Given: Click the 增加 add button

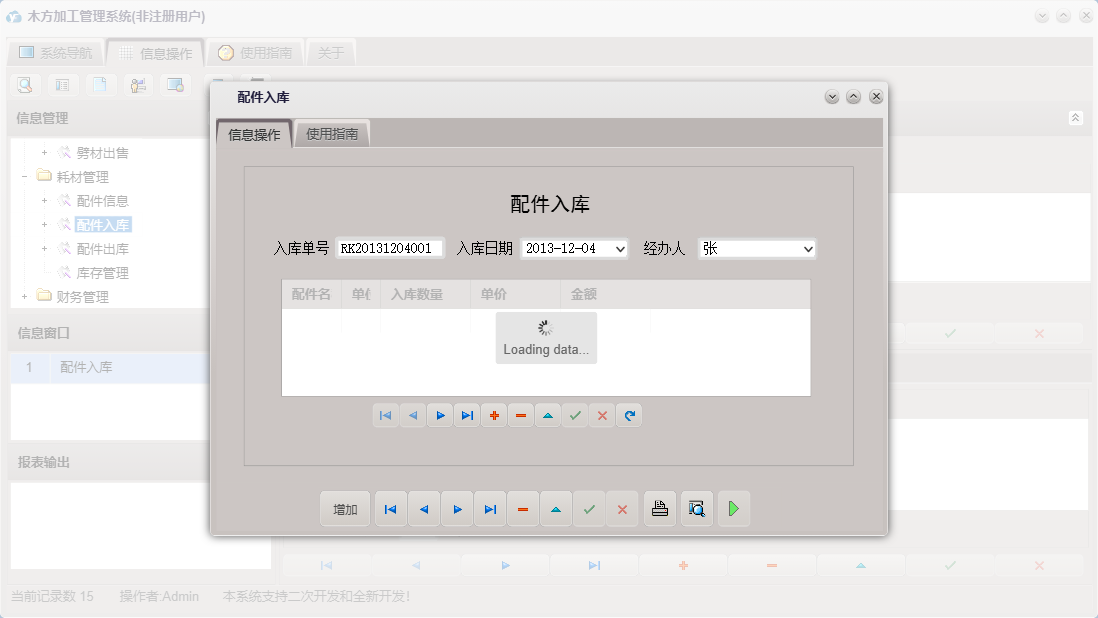Looking at the screenshot, I should [344, 509].
